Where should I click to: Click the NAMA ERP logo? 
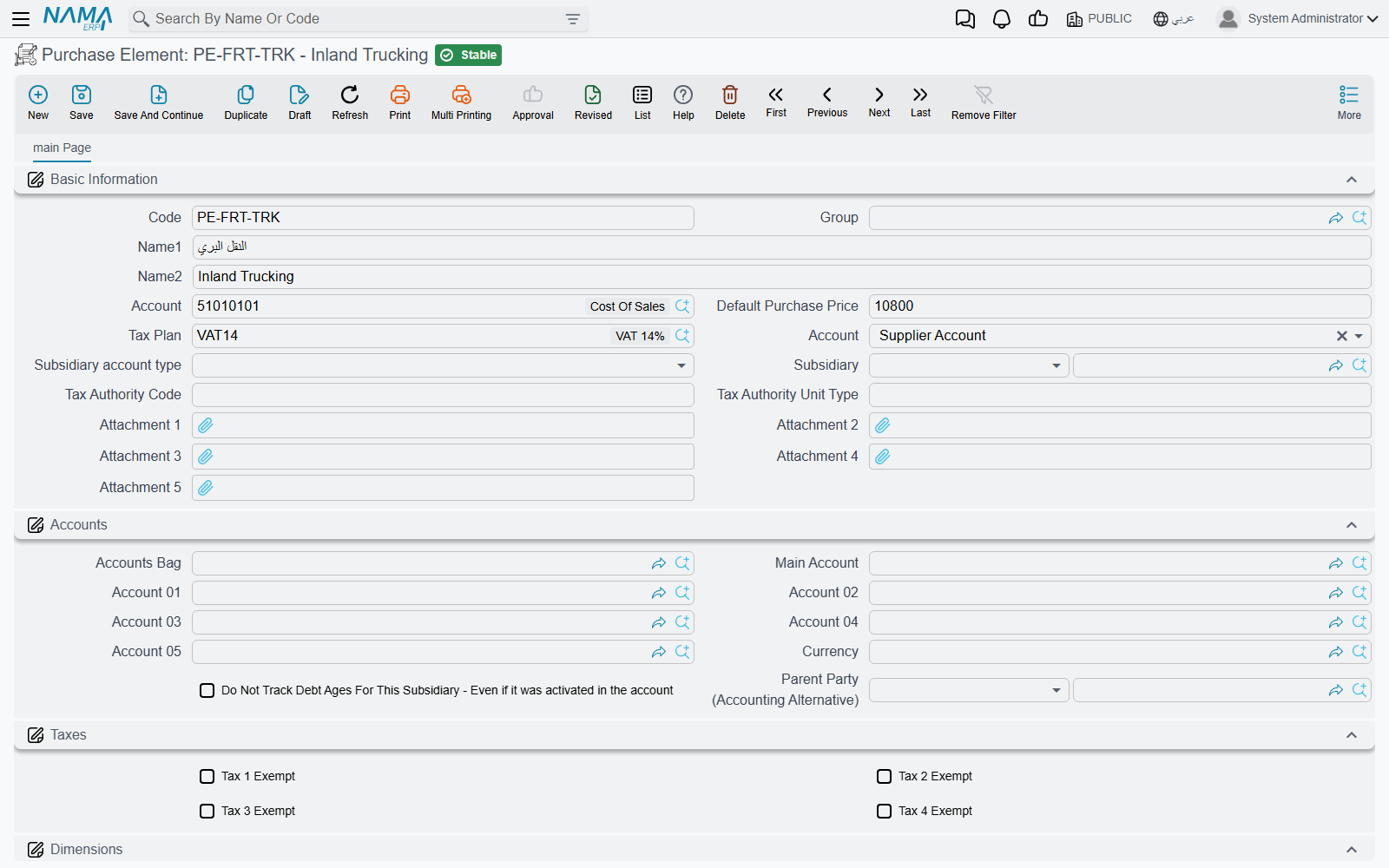coord(78,18)
